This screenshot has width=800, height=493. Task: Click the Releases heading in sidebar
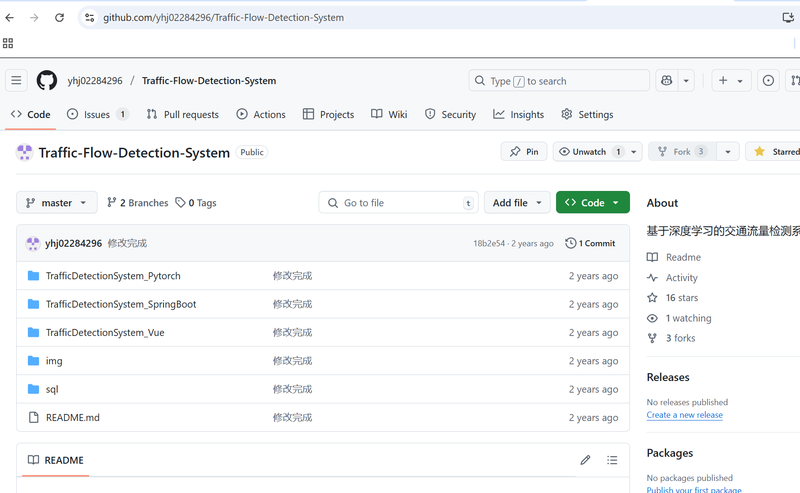[668, 377]
